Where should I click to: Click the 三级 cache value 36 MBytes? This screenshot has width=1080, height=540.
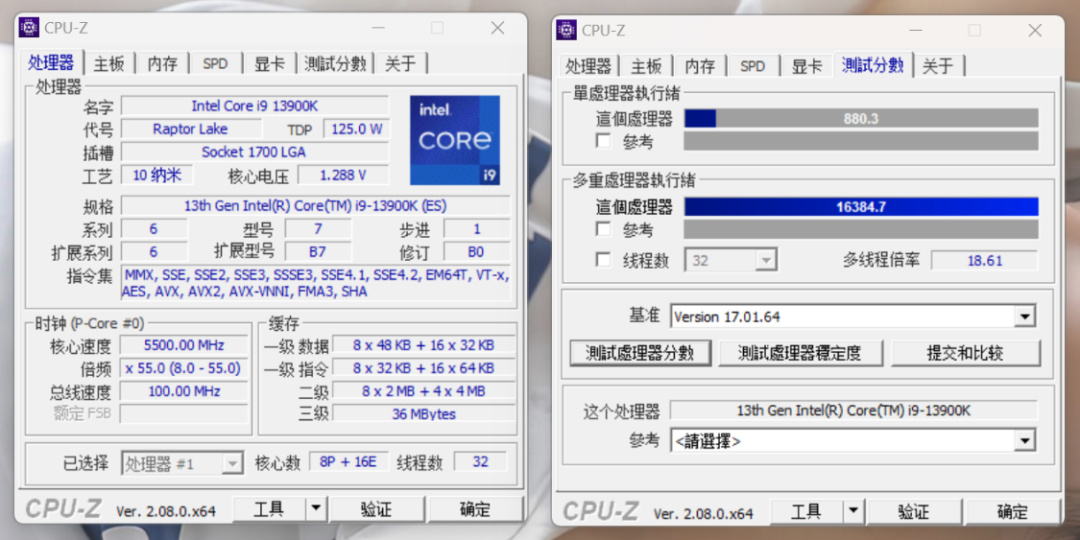[424, 414]
